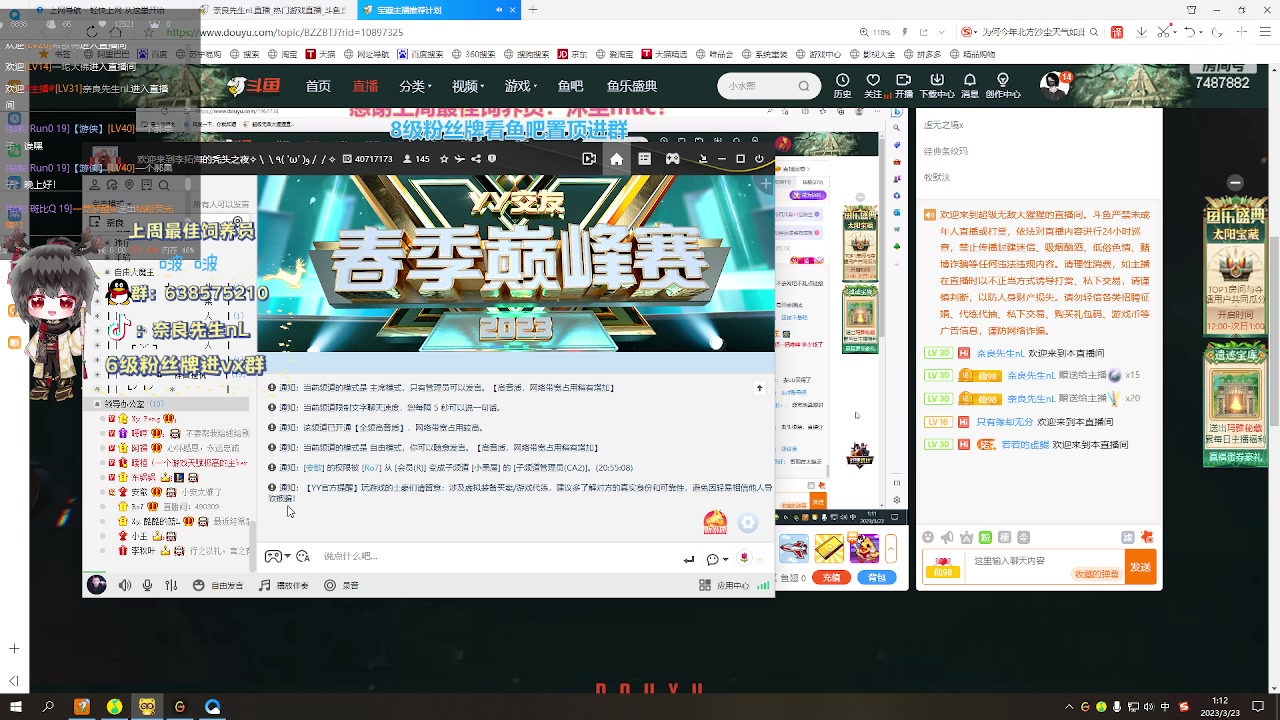Toggle YY speaker volume icon
The image size is (1280, 720).
coord(124,585)
